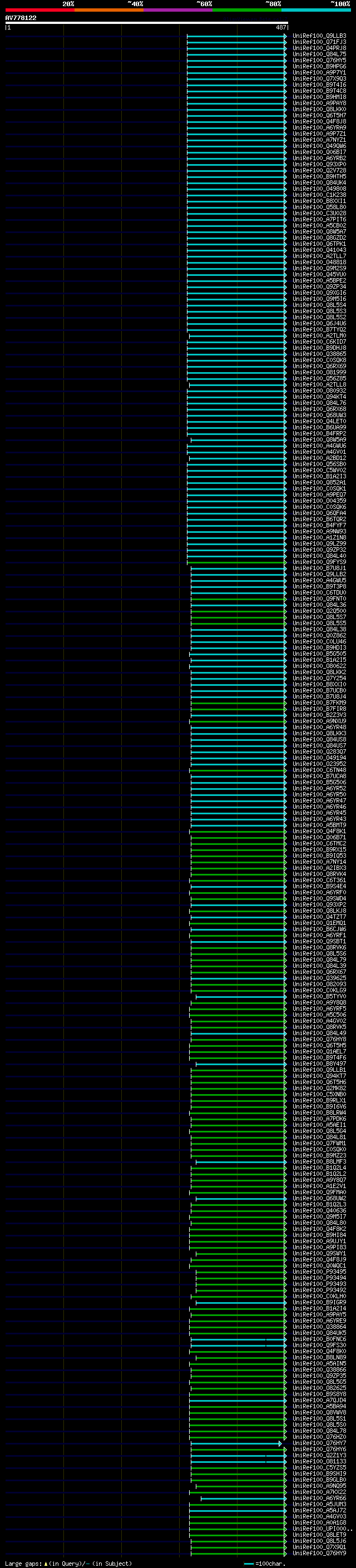
Task: Choose hit UniRef100_C5YZS5
Action: 319,1467
